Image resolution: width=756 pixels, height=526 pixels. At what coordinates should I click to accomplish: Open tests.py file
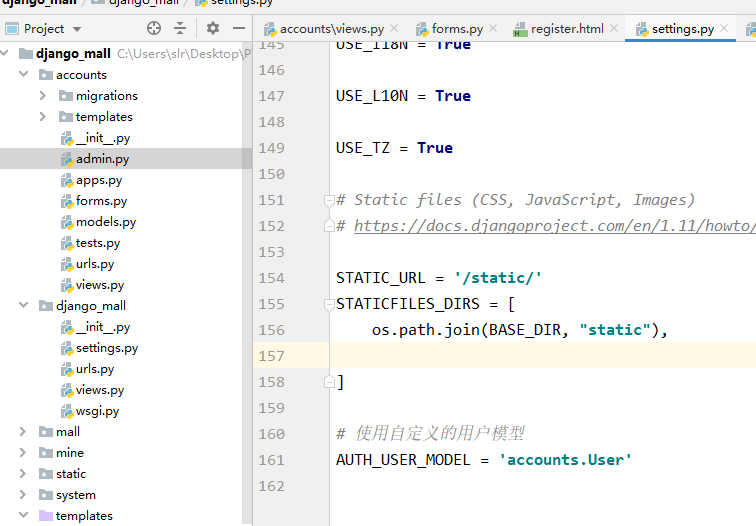point(98,243)
